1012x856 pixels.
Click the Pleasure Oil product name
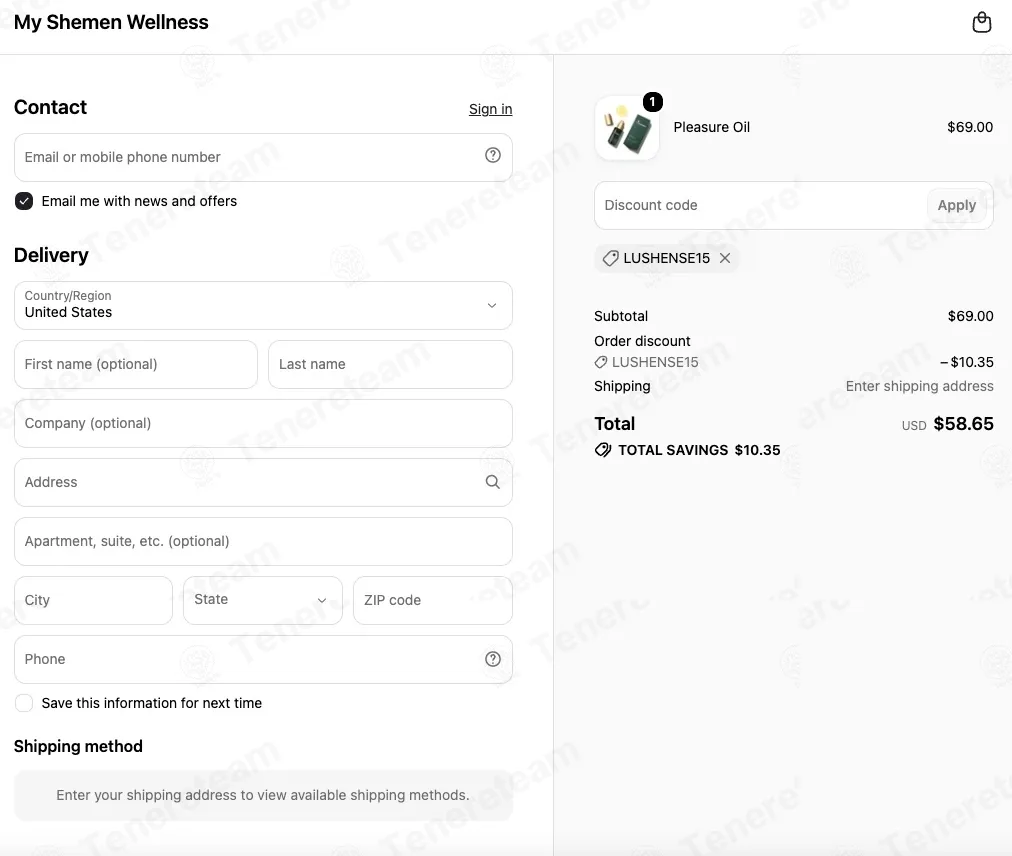point(711,127)
